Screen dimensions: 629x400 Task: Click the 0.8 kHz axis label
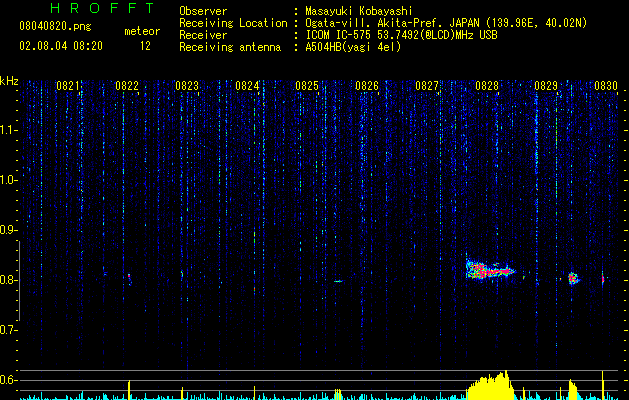(8, 280)
